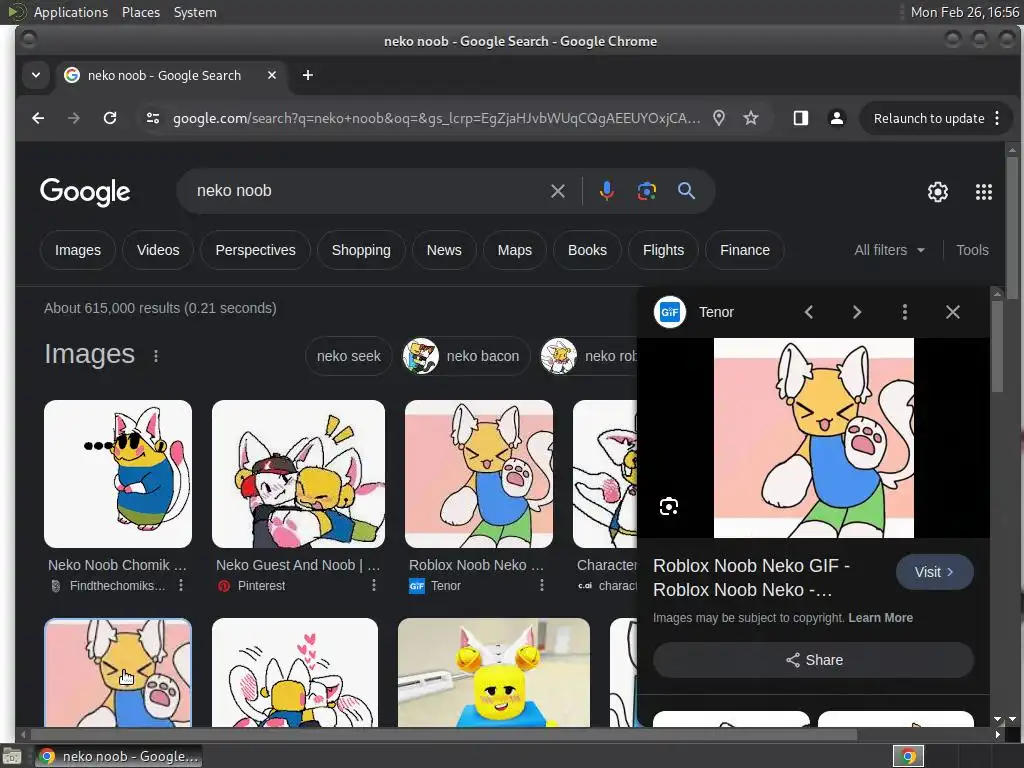1024x768 pixels.
Task: Open the 3D Roblox noob cat-ears thumbnail
Action: [494, 673]
